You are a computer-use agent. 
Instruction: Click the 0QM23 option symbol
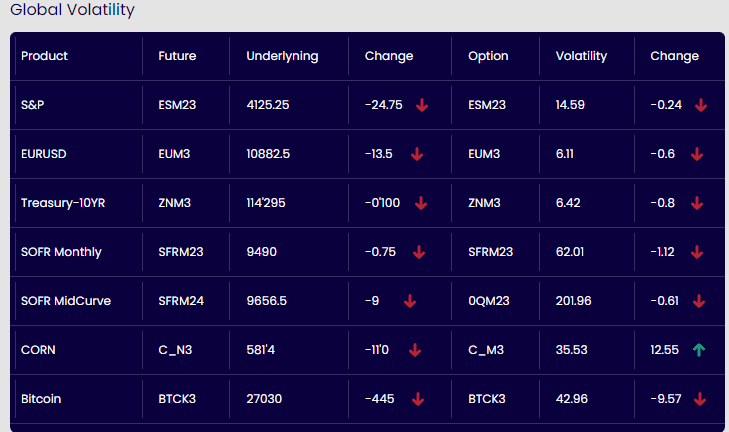coord(489,301)
